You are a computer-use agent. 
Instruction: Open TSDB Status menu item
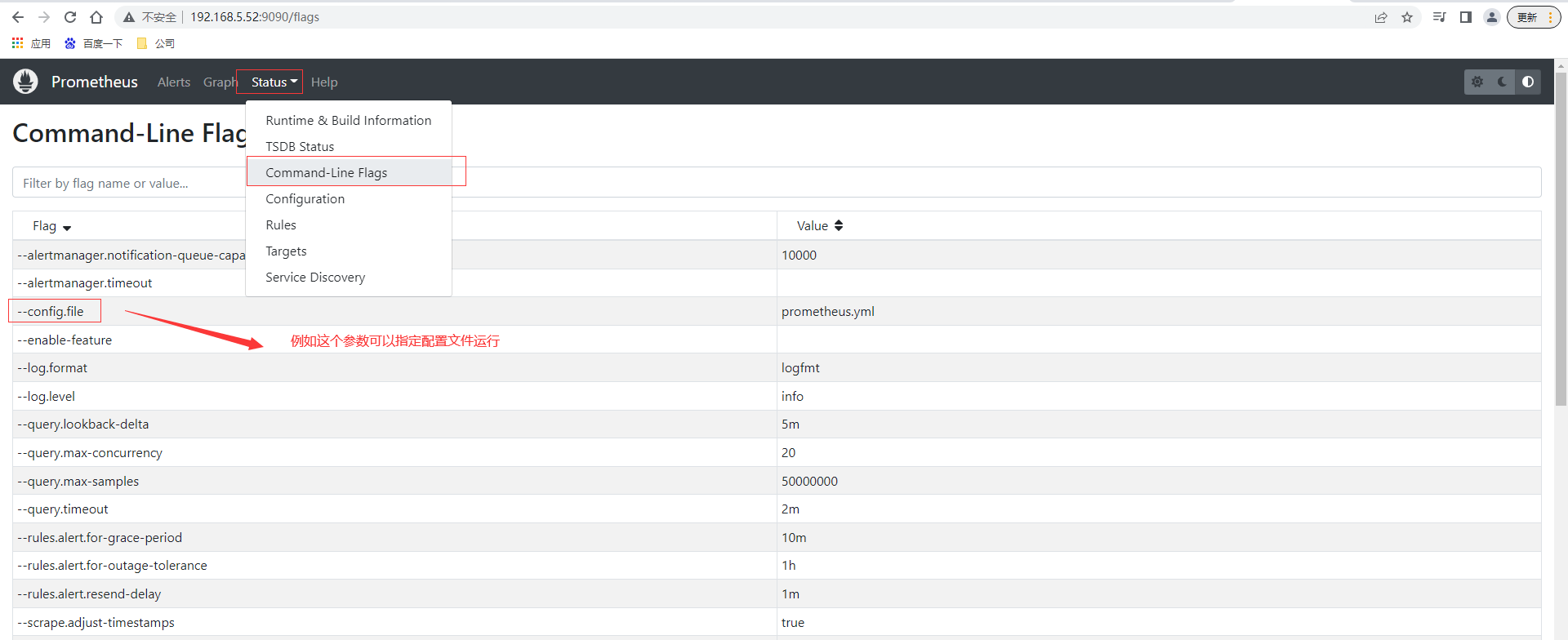[x=349, y=146]
